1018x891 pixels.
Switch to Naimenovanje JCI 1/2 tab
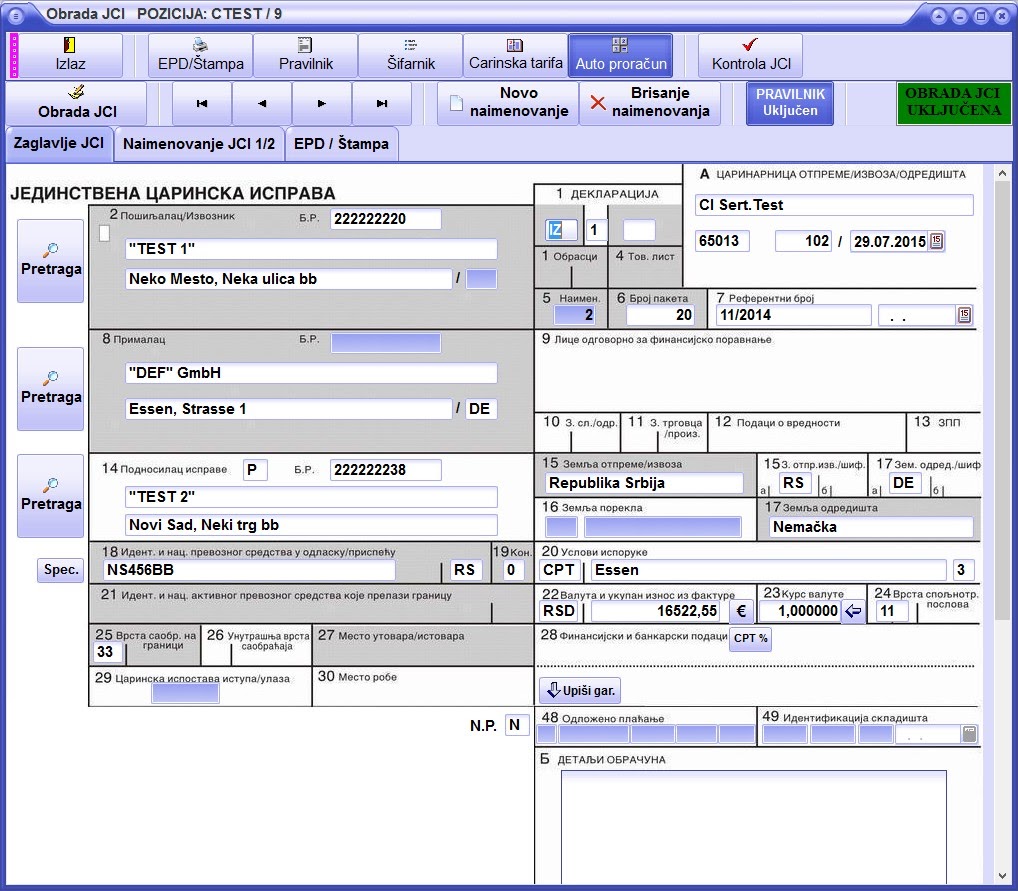coord(199,144)
